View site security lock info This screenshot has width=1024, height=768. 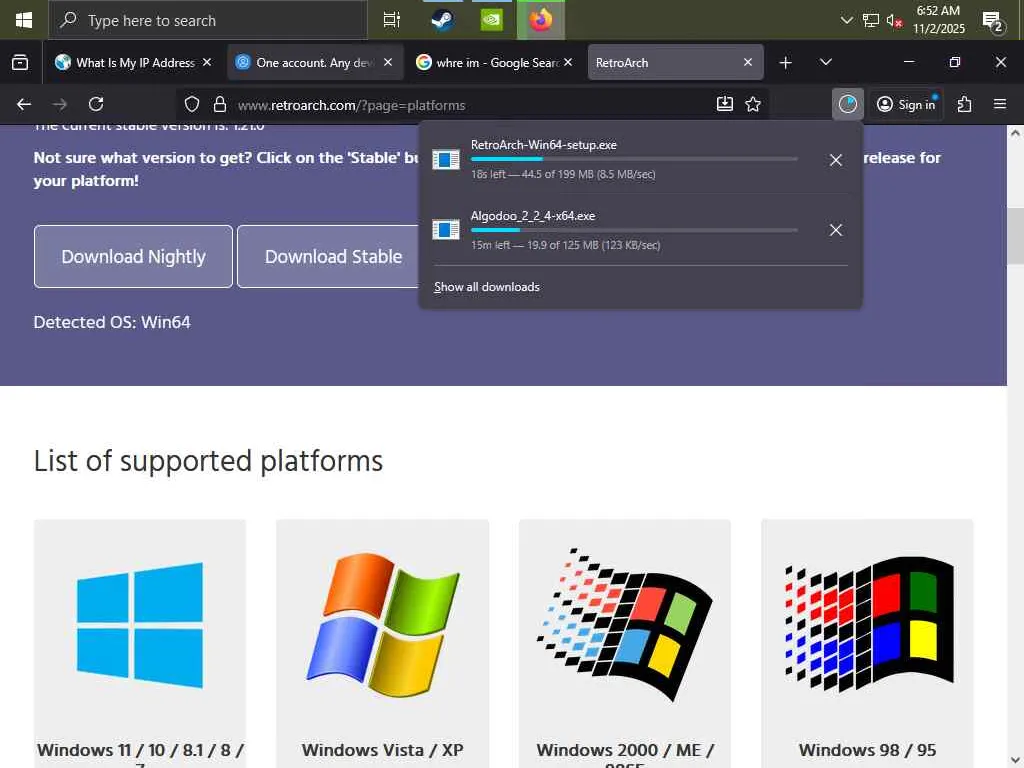220,104
